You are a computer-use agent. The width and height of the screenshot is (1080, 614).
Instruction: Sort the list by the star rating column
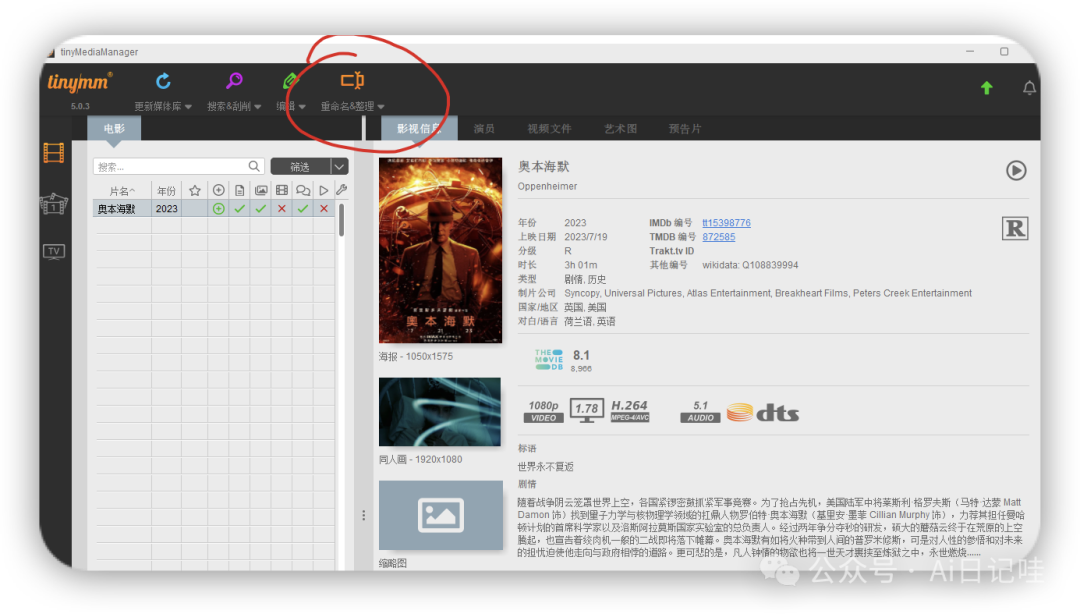coord(195,191)
